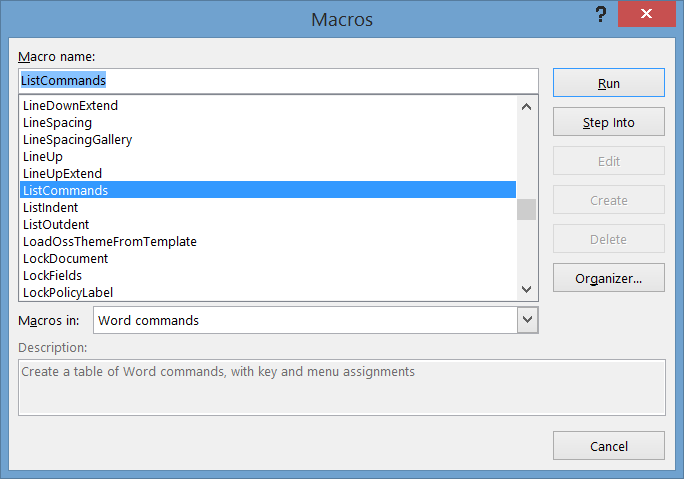Select the LineSpacing macro entry
The width and height of the screenshot is (684, 479).
(x=268, y=122)
